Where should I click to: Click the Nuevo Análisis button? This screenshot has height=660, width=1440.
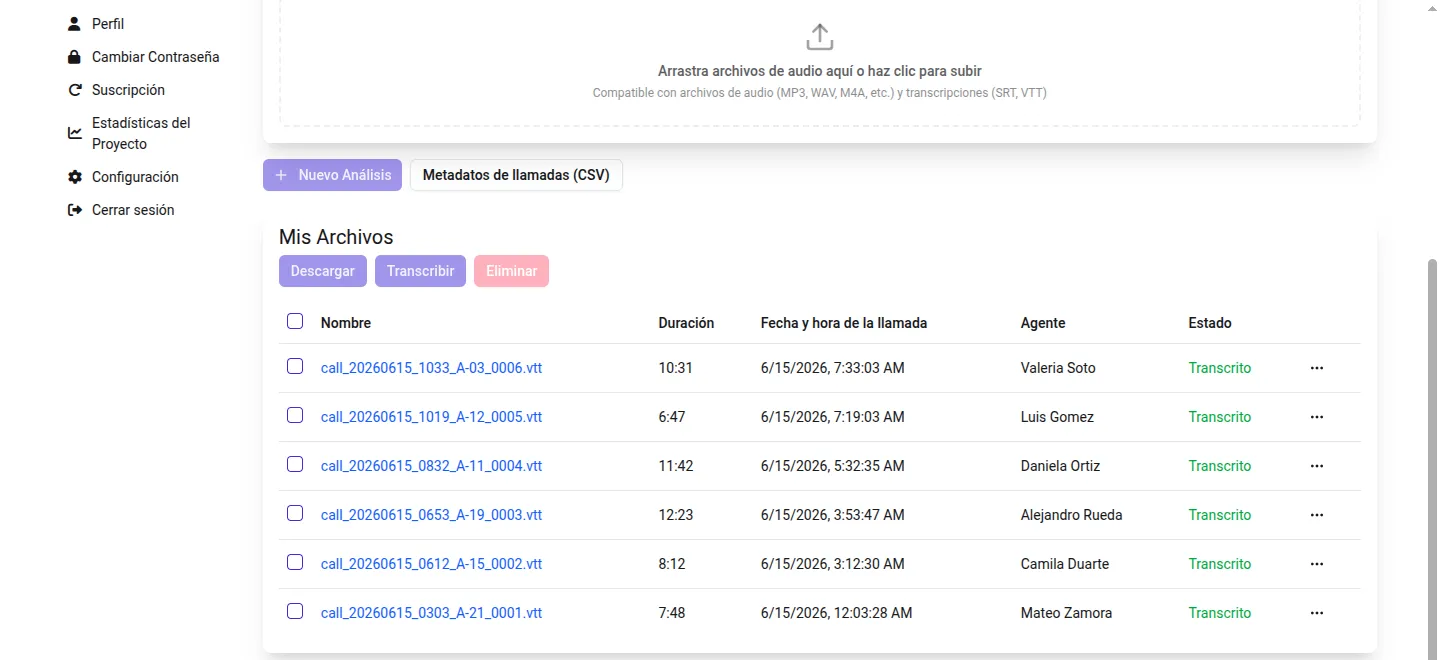(333, 175)
